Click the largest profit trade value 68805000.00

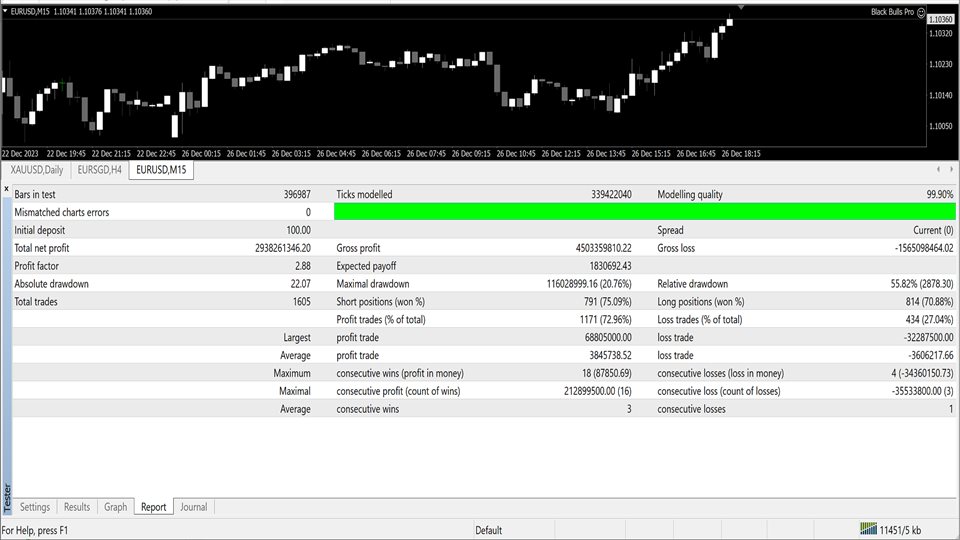[x=608, y=337]
